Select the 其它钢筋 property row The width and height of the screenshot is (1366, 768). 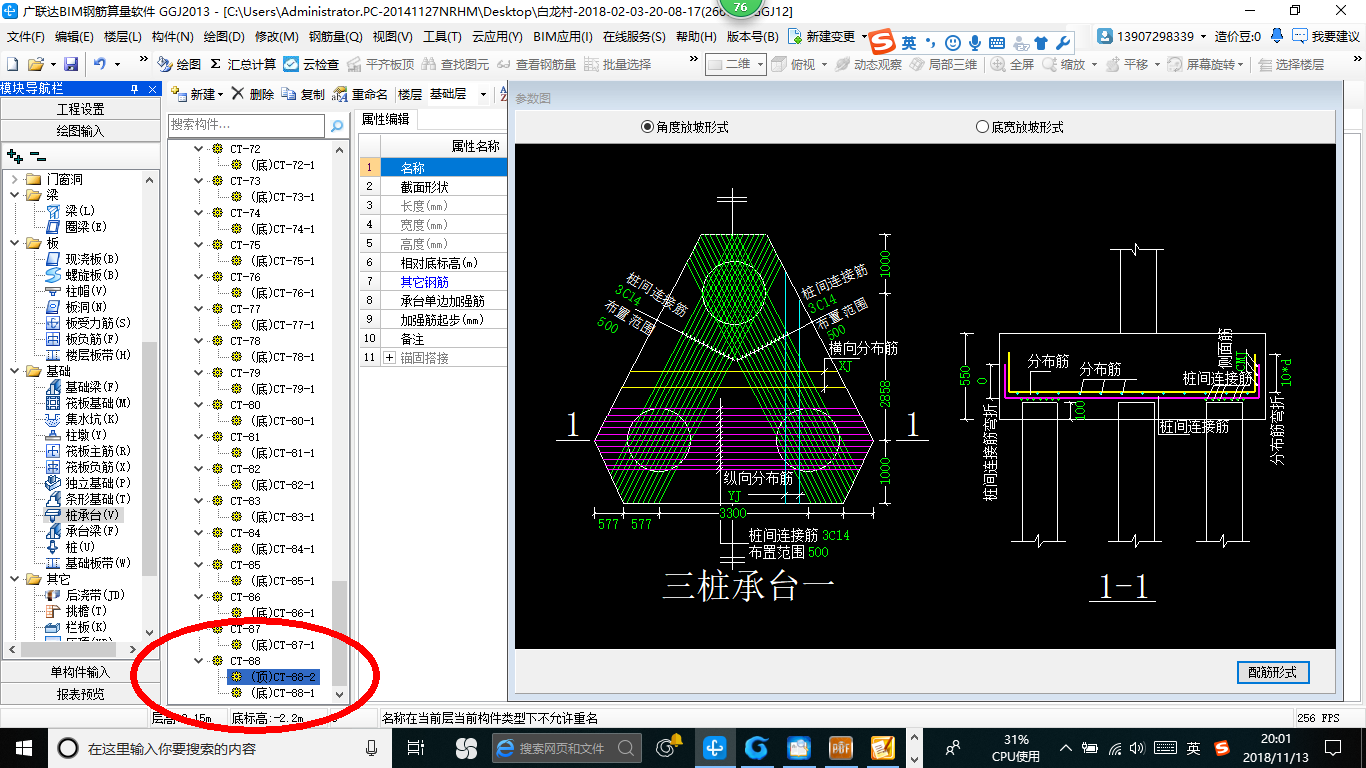coord(433,282)
